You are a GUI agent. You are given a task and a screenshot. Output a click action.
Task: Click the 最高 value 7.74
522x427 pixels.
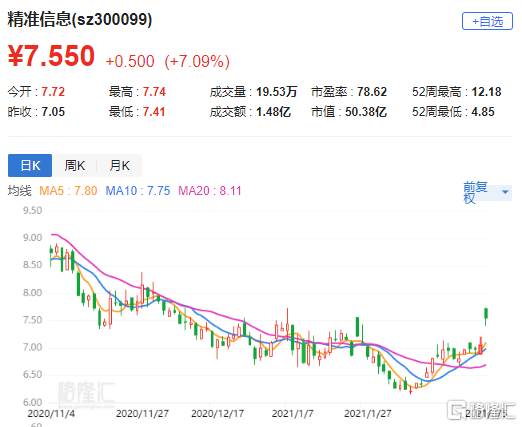click(154, 92)
